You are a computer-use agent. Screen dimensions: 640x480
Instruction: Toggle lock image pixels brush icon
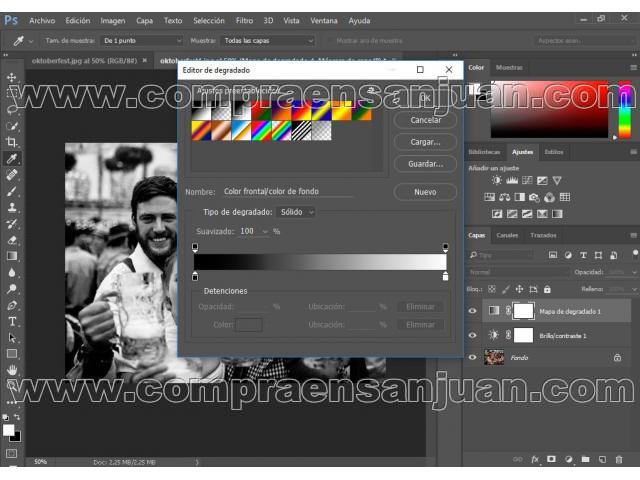coord(506,289)
